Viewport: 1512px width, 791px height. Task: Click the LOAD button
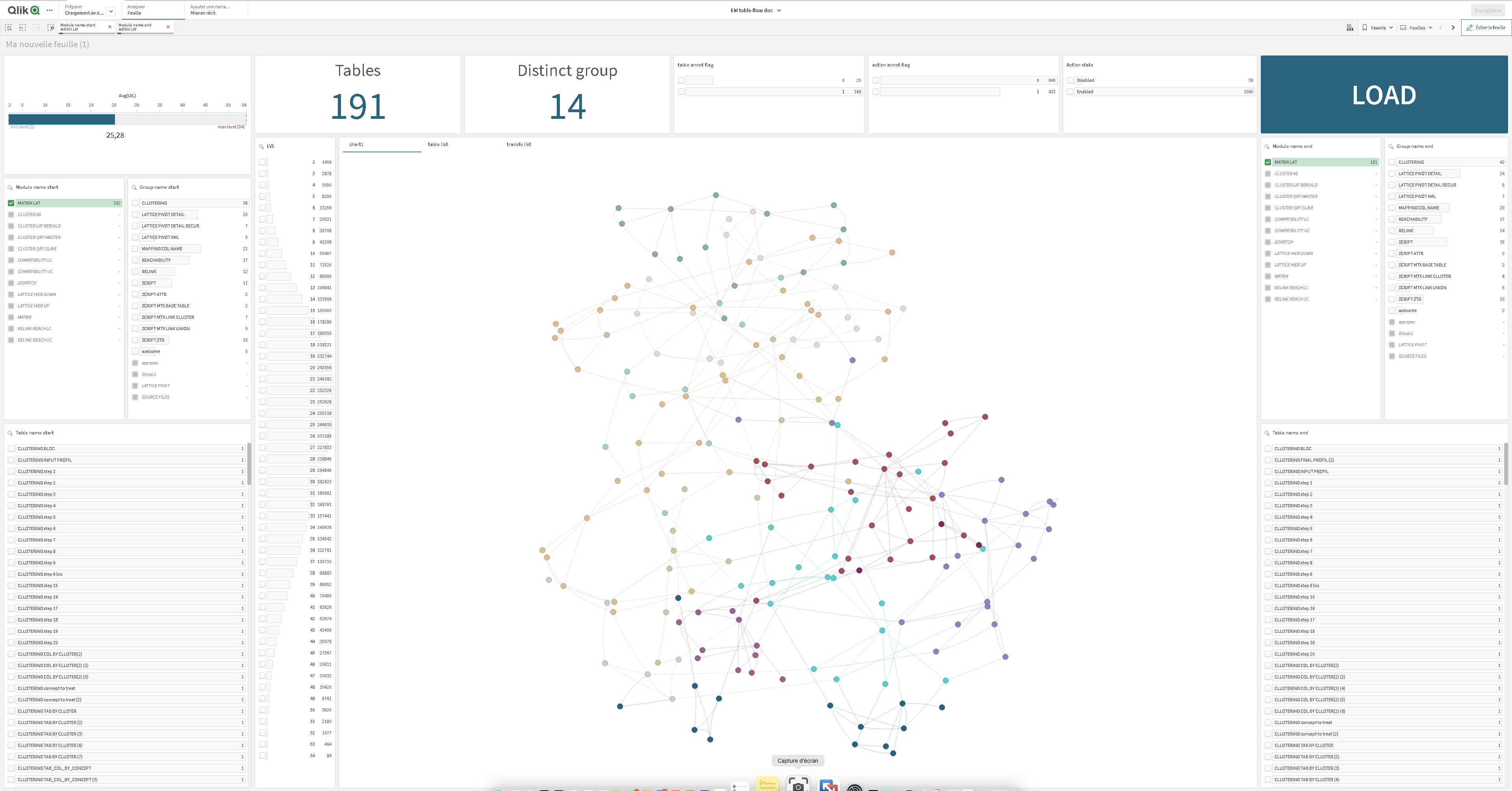pyautogui.click(x=1384, y=94)
